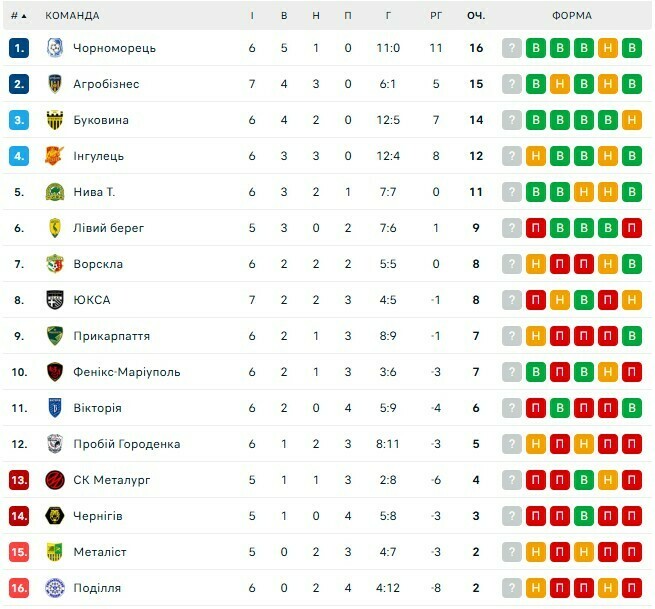Sort by the РГ goal difference header
Image resolution: width=655 pixels, height=609 pixels.
point(436,16)
